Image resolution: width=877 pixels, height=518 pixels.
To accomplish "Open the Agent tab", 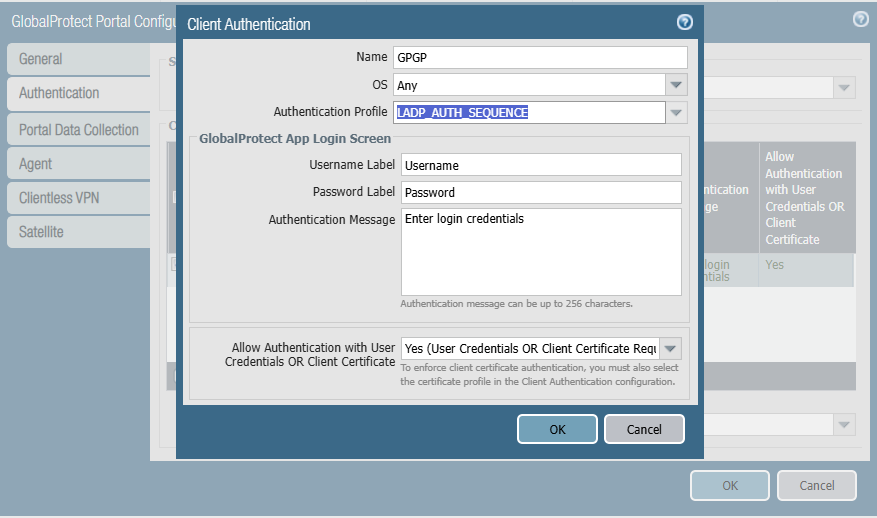I will (x=79, y=164).
